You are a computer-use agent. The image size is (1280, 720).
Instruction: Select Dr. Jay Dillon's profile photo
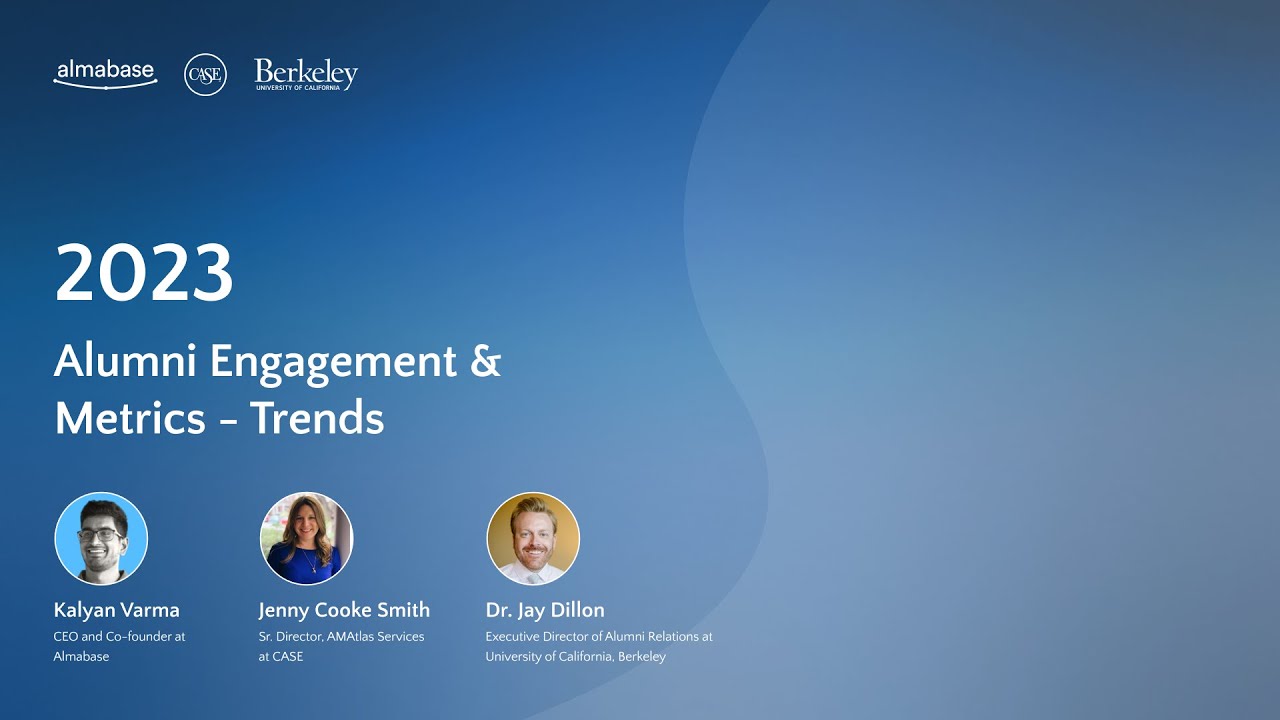coord(533,538)
